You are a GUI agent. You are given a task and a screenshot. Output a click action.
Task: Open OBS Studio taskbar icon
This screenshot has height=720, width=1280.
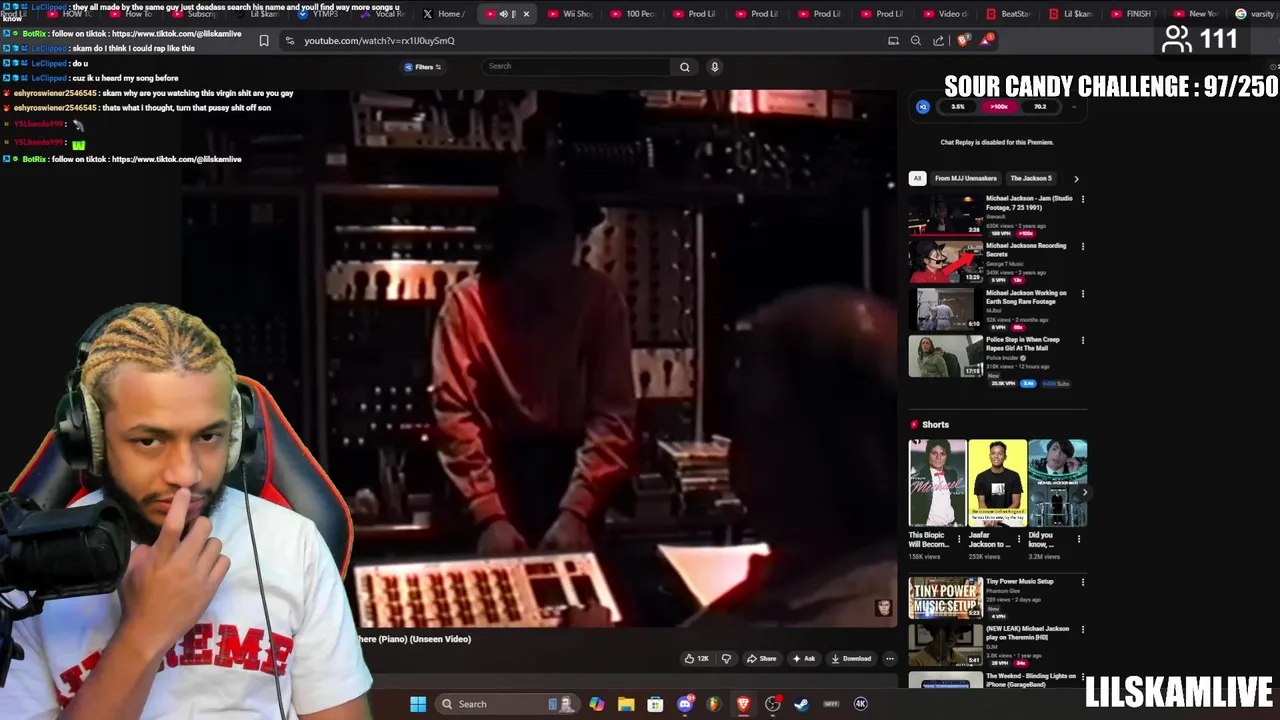(772, 704)
